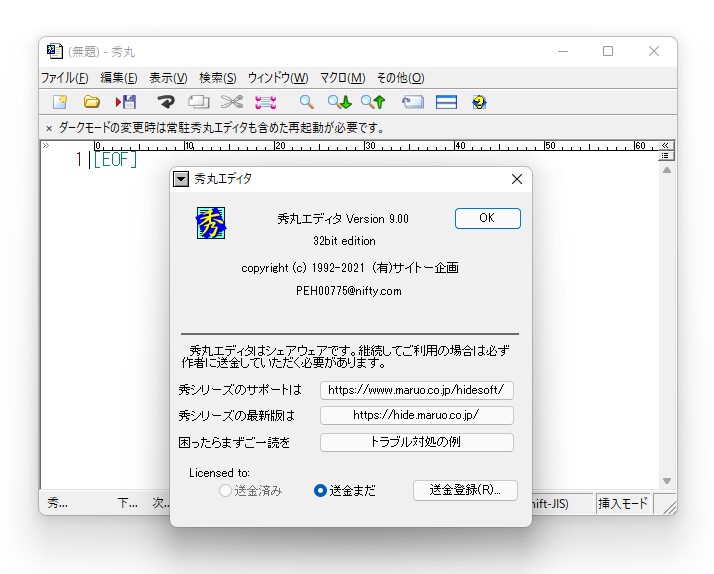Click the scrollbar down arrow
Viewport: 714px width, 574px height.
click(x=667, y=481)
